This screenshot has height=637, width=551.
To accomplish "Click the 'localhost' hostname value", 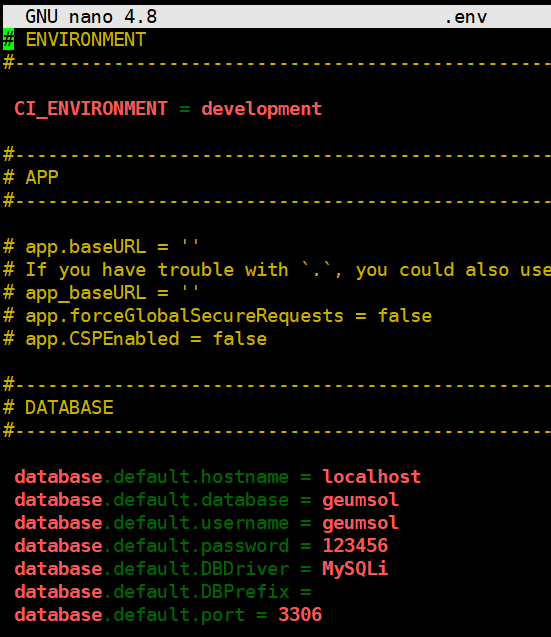I will [372, 477].
